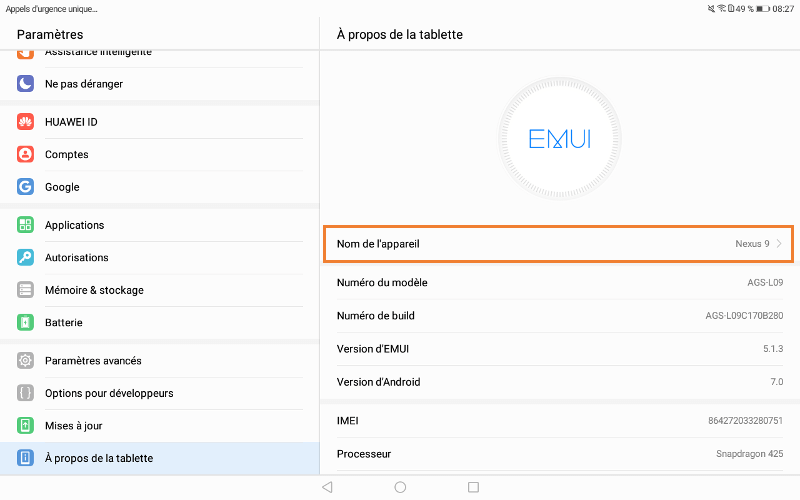800x500 pixels.
Task: Open the Comptes section
Action: [x=160, y=154]
